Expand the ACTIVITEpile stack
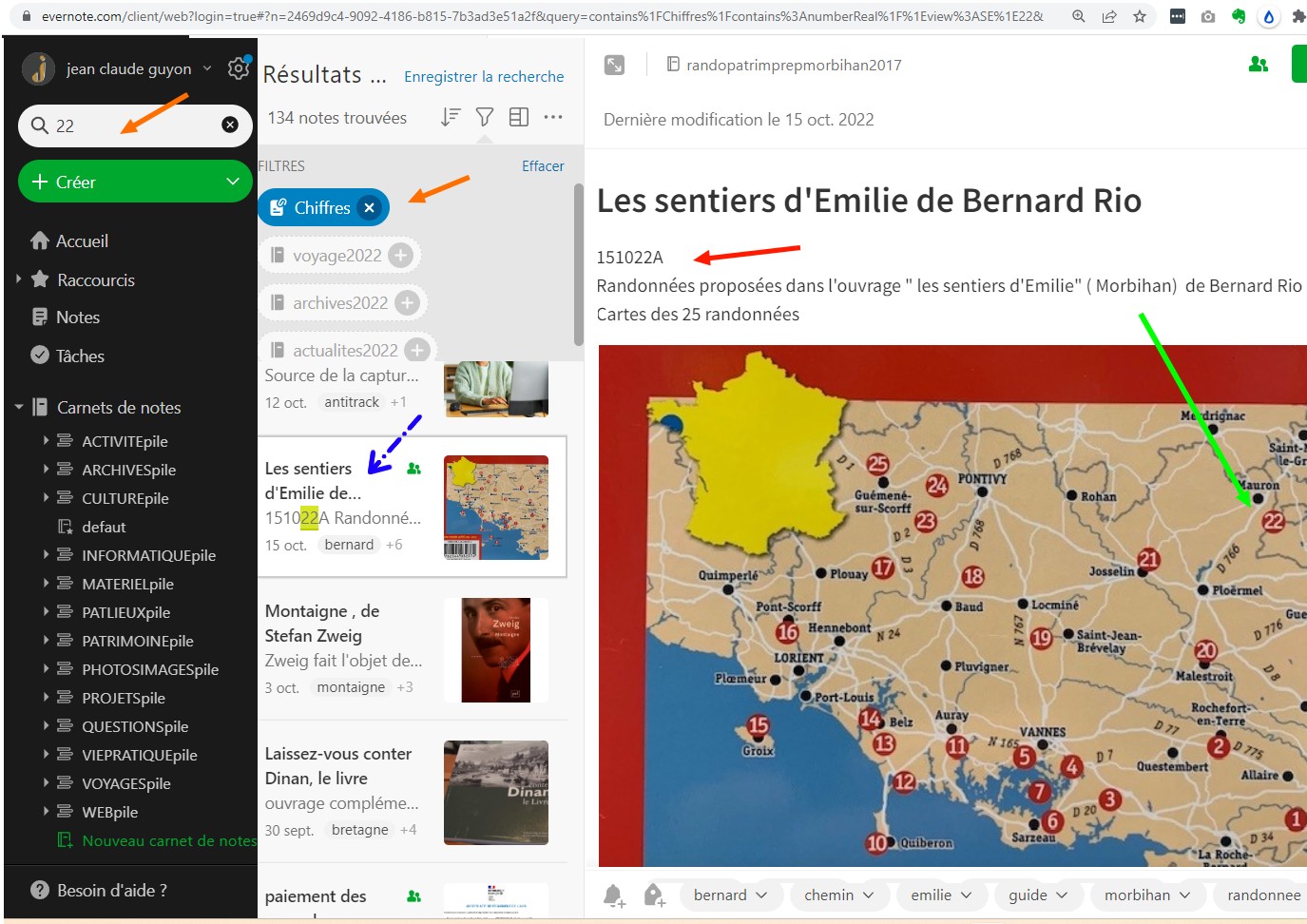This screenshot has height=924, width=1307. tap(46, 440)
